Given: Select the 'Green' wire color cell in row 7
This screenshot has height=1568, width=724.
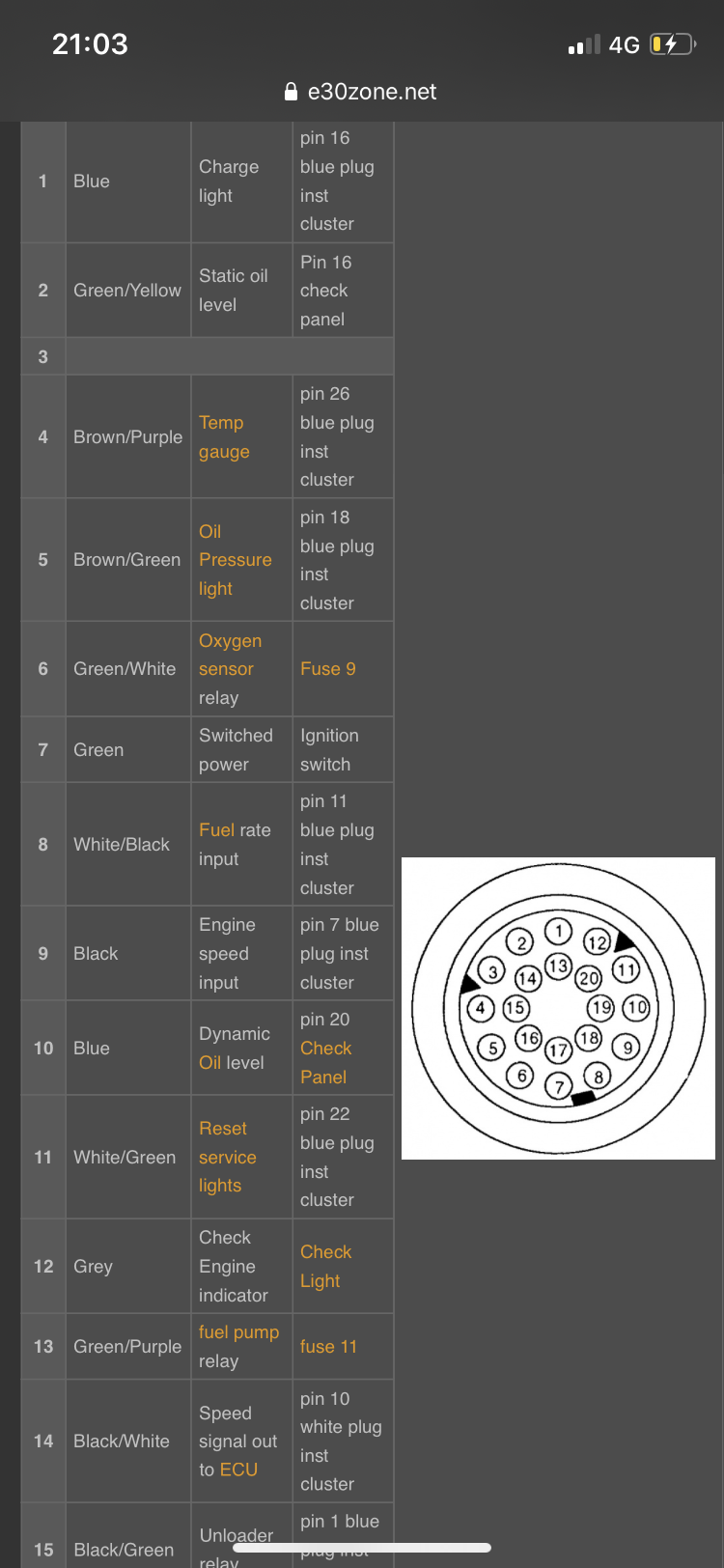Looking at the screenshot, I should pyautogui.click(x=127, y=750).
